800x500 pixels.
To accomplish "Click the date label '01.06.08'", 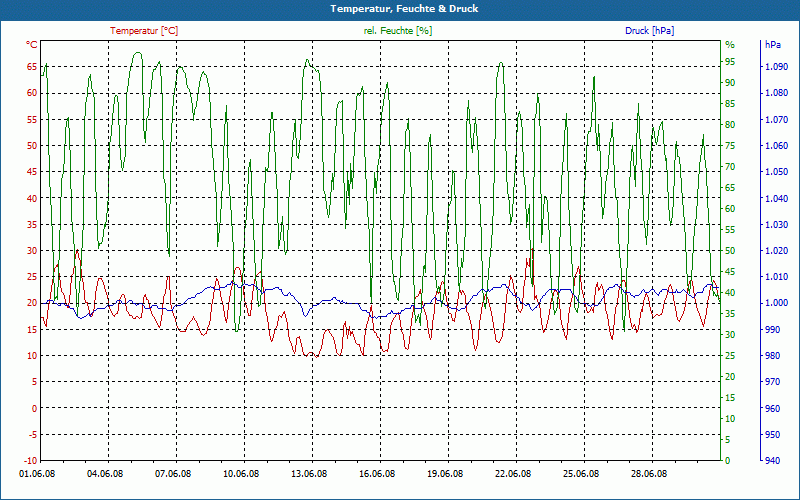I will (38, 473).
